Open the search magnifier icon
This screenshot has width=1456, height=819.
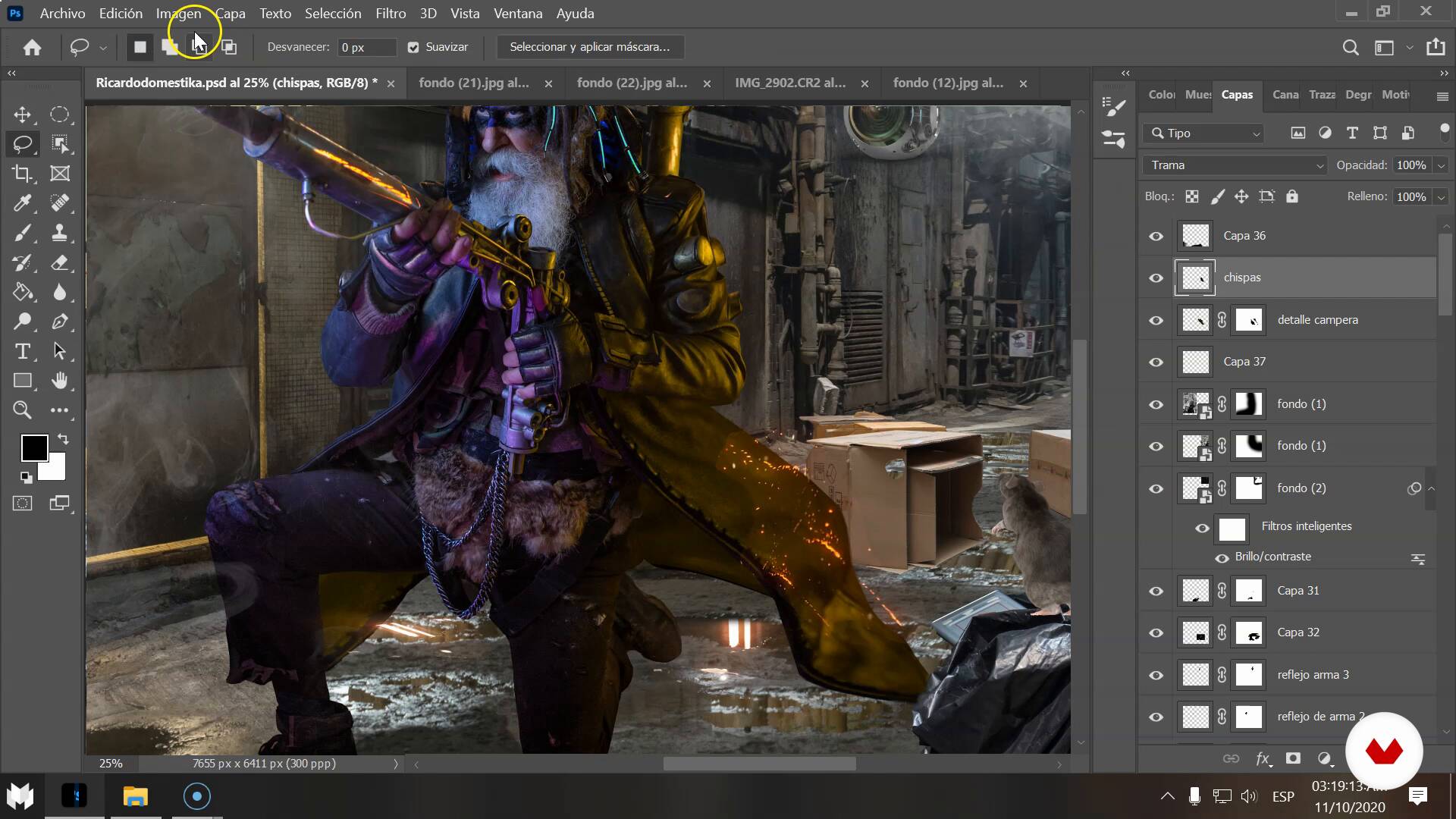[x=1350, y=47]
